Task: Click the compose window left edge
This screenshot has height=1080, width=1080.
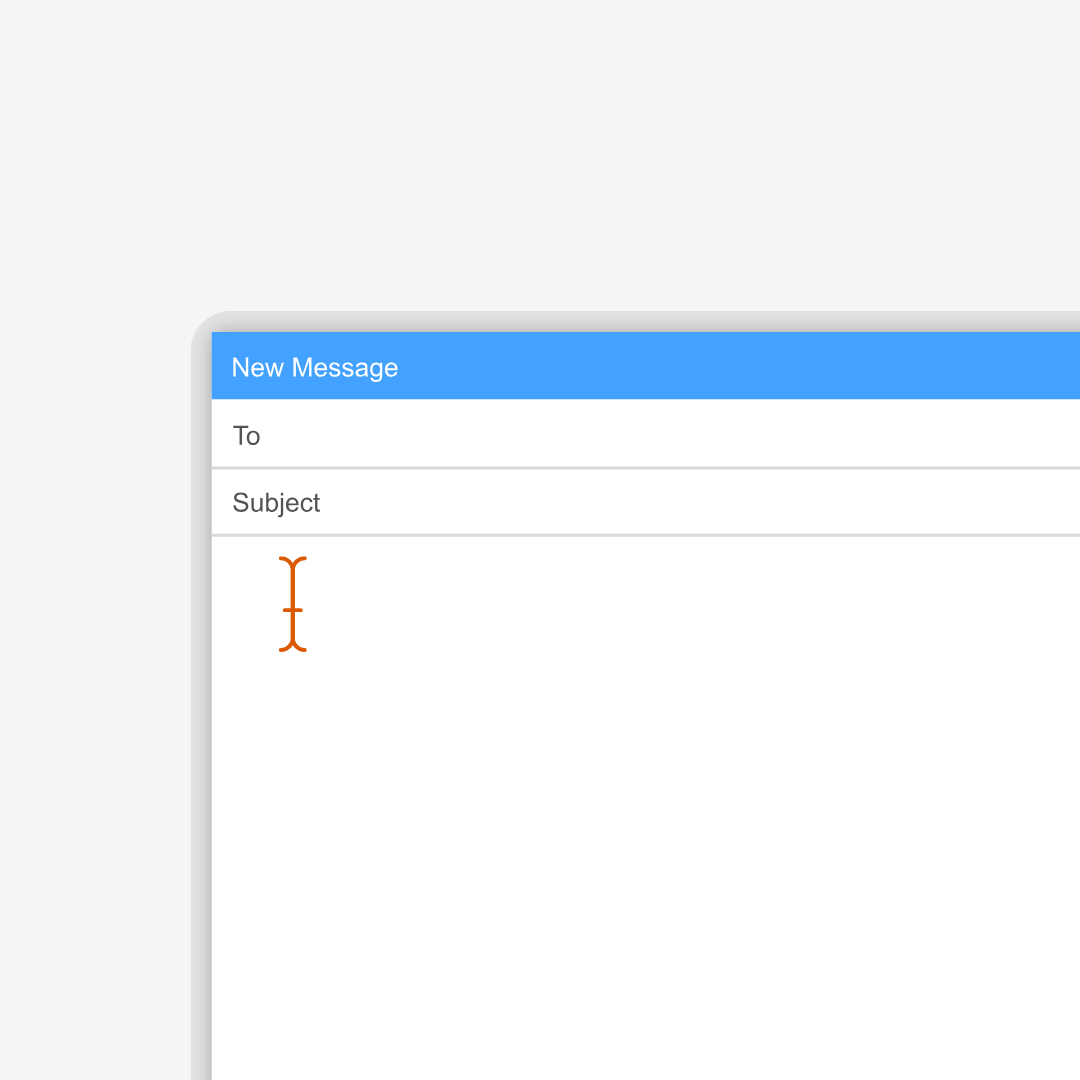Action: (213, 700)
